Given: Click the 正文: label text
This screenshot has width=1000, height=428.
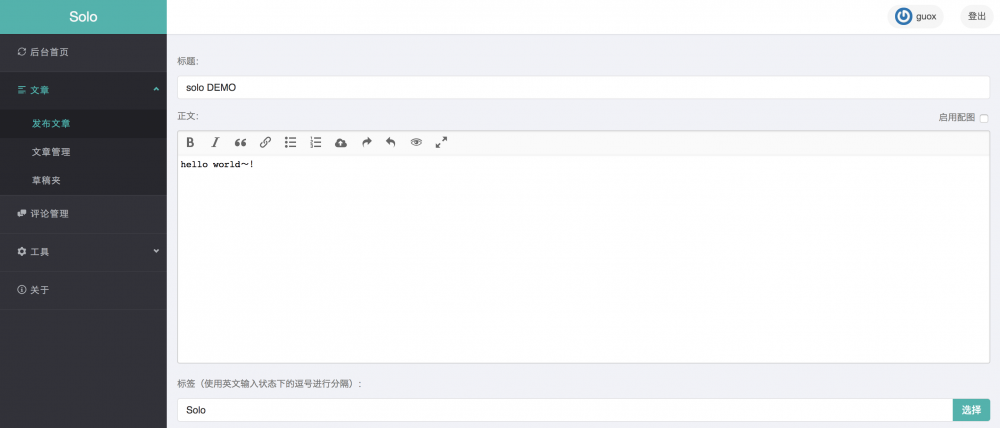Looking at the screenshot, I should 188,116.
